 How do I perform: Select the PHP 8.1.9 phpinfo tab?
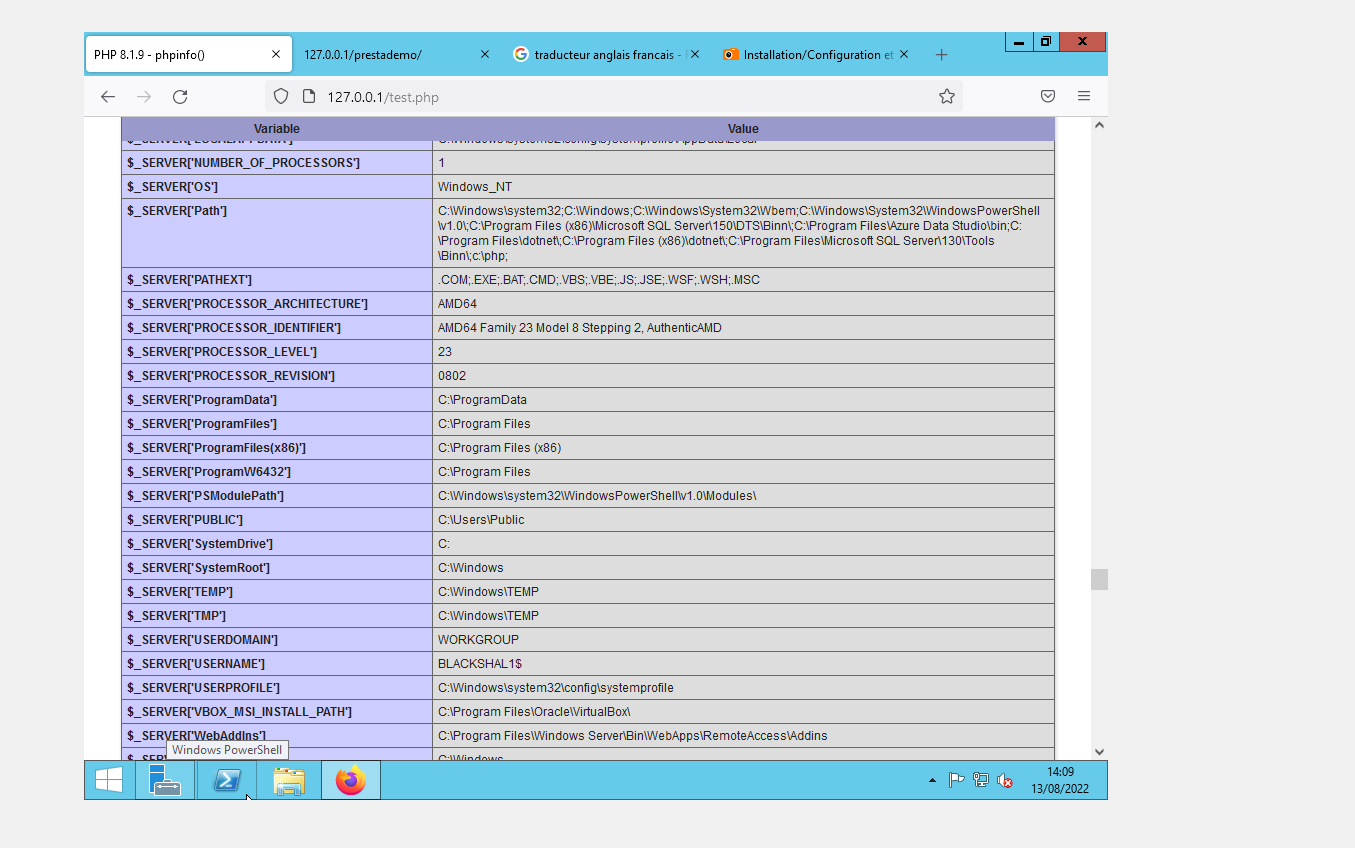click(x=189, y=55)
